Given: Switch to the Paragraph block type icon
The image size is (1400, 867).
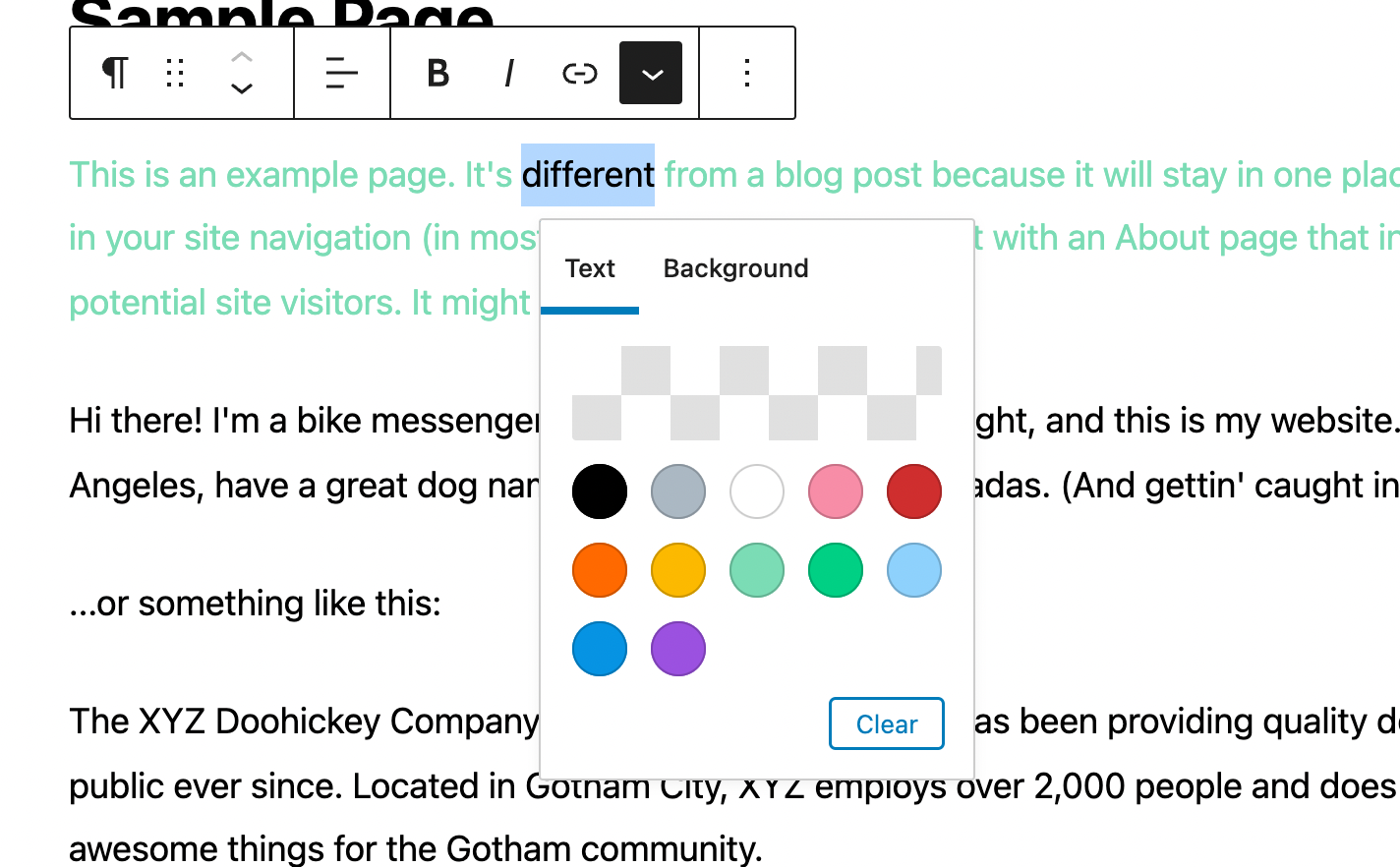Looking at the screenshot, I should (x=114, y=73).
